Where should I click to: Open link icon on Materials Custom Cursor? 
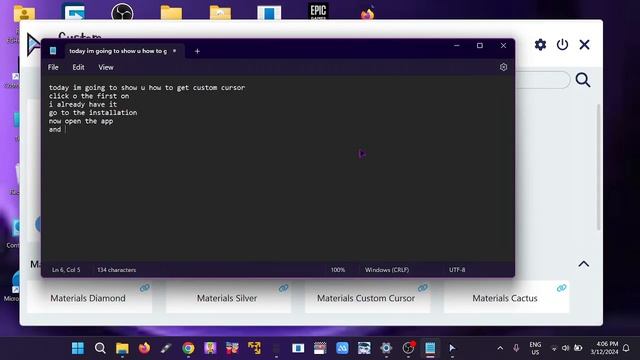click(x=422, y=288)
